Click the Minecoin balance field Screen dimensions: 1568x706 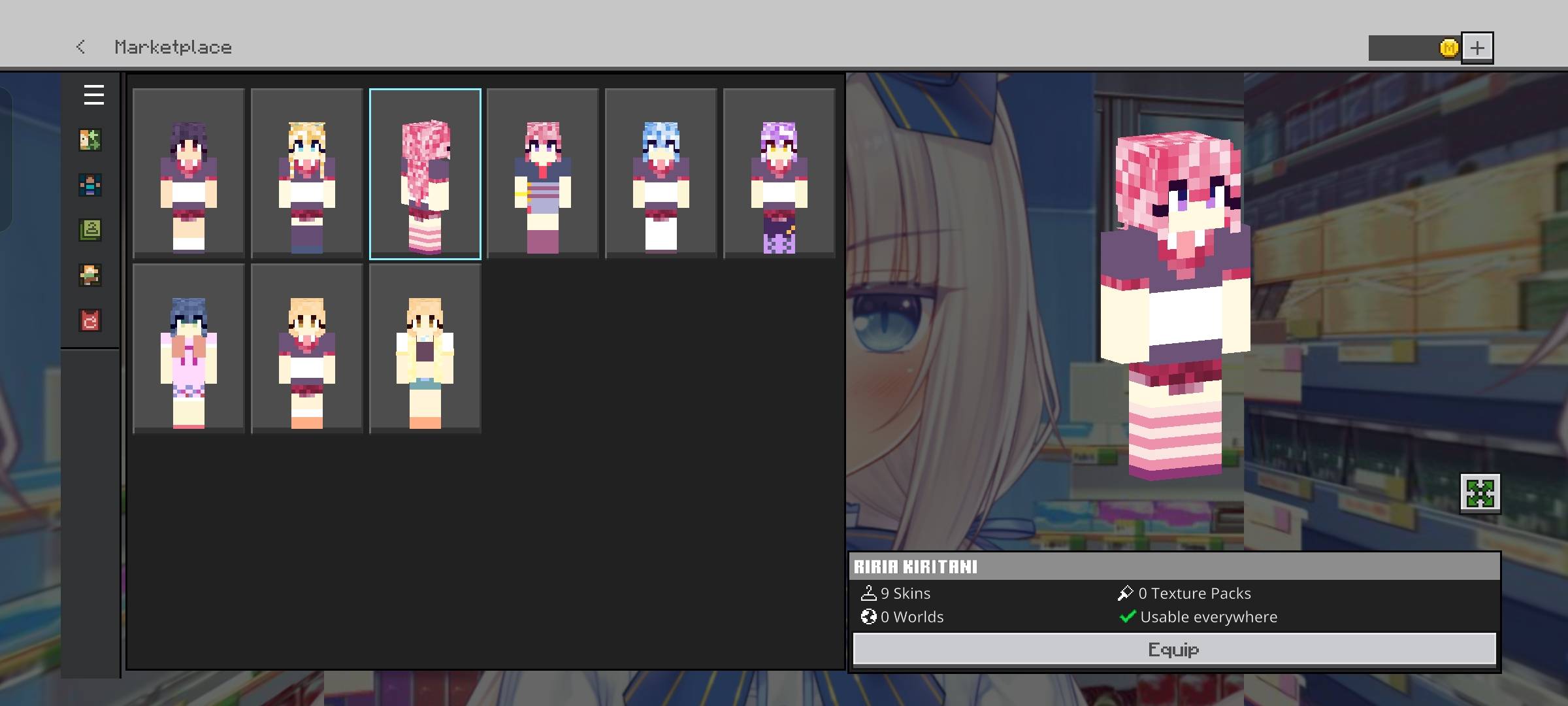tap(1414, 48)
